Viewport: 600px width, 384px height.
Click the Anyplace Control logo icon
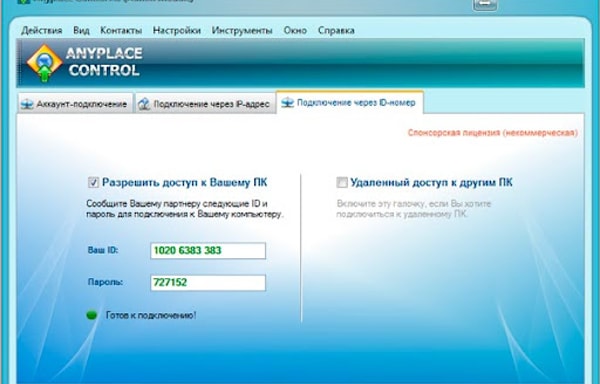click(x=45, y=63)
